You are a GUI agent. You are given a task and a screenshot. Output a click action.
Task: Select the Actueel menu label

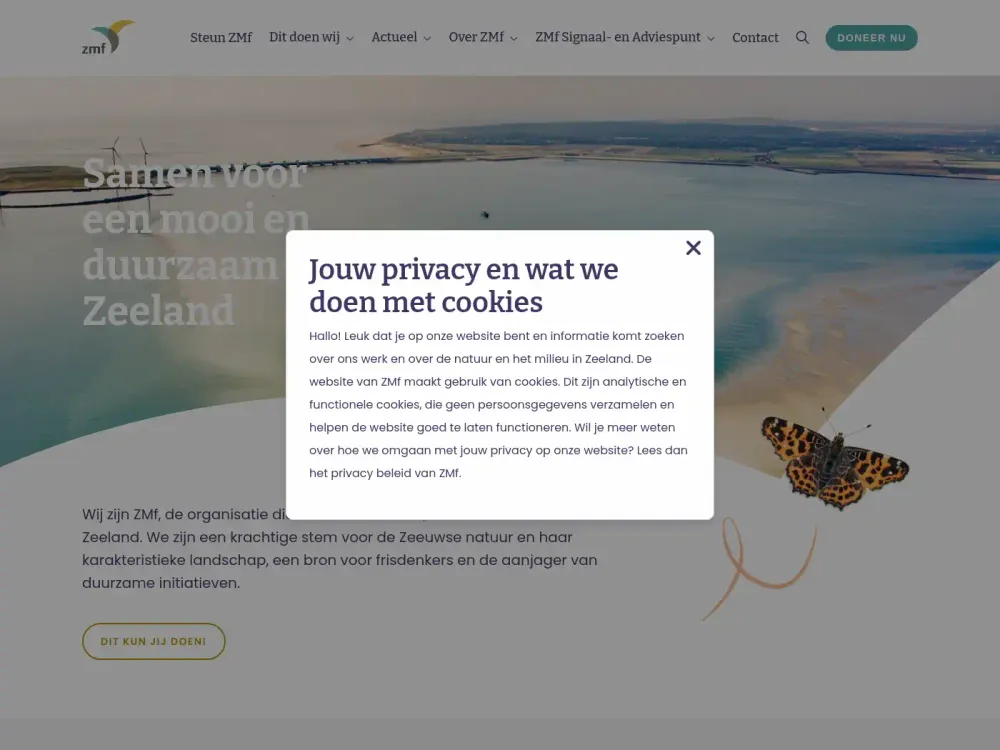[x=394, y=37]
